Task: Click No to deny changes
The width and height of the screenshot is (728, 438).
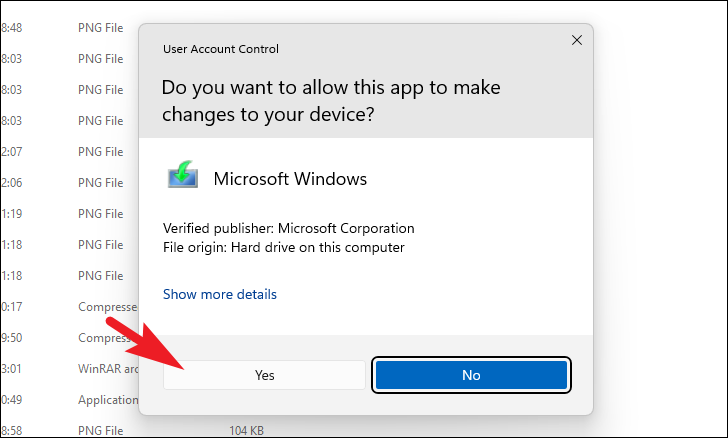Action: pos(471,375)
